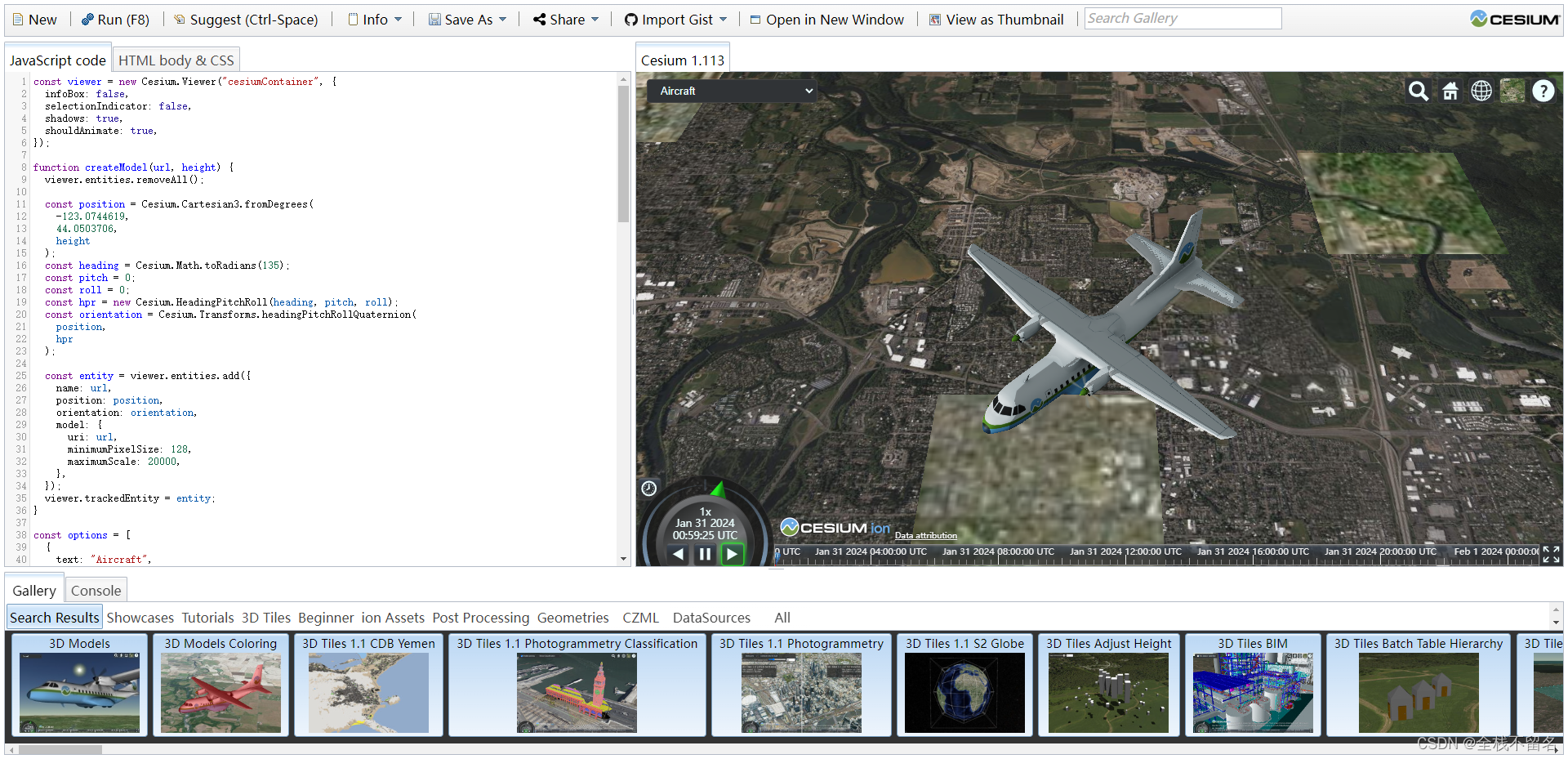1568x759 pixels.
Task: Click the geocoder search magnifier icon
Action: tap(1419, 91)
